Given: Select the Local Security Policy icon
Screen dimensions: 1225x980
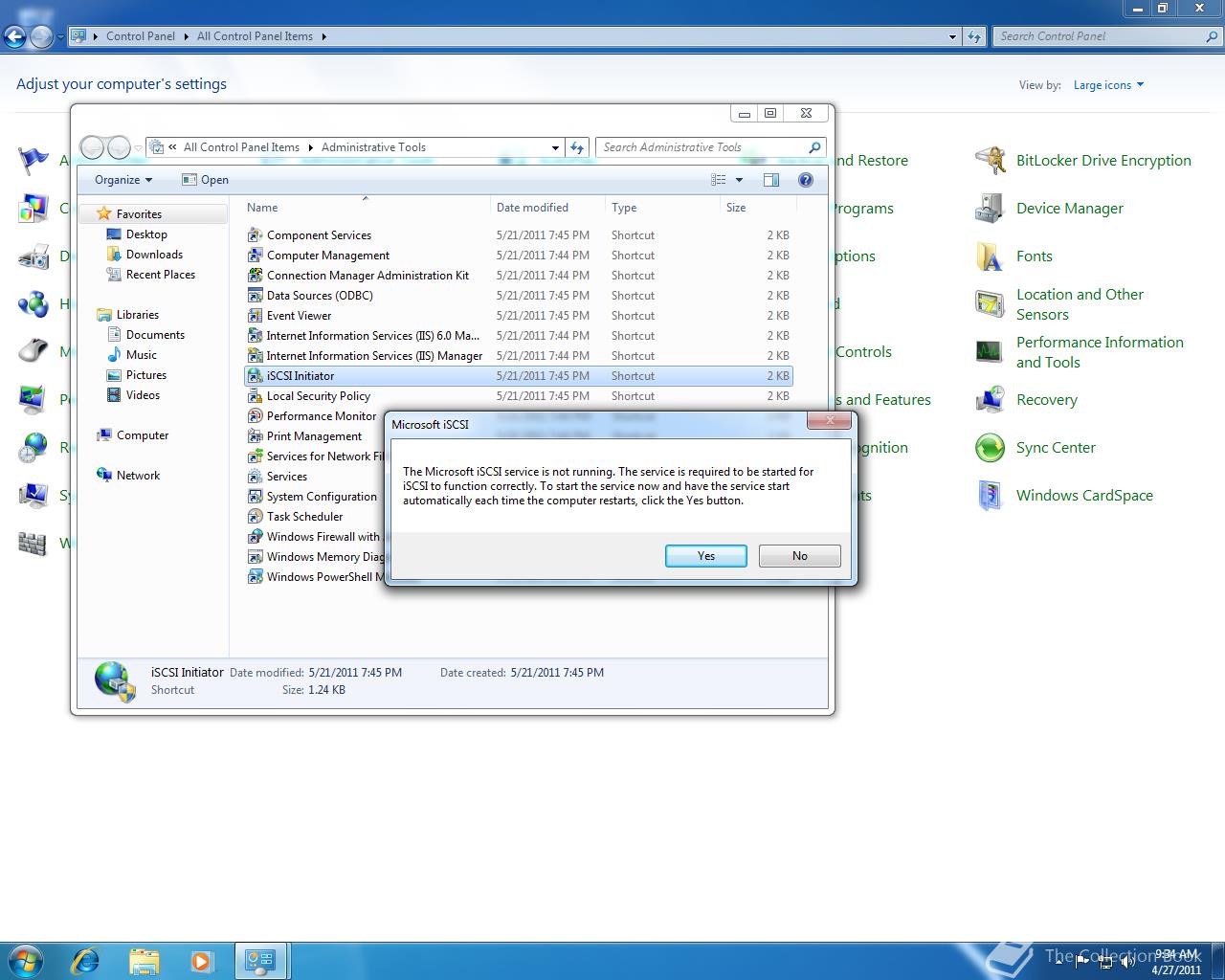Looking at the screenshot, I should tap(255, 396).
